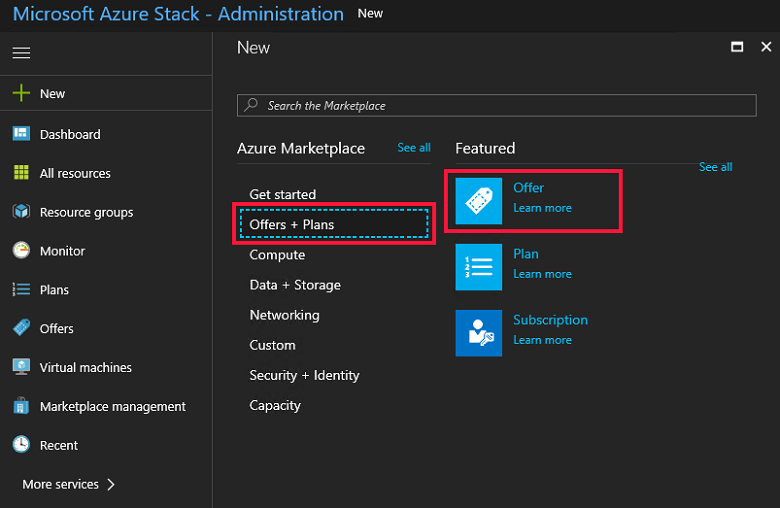
Task: Click the Marketplace management bag icon
Action: (x=21, y=406)
